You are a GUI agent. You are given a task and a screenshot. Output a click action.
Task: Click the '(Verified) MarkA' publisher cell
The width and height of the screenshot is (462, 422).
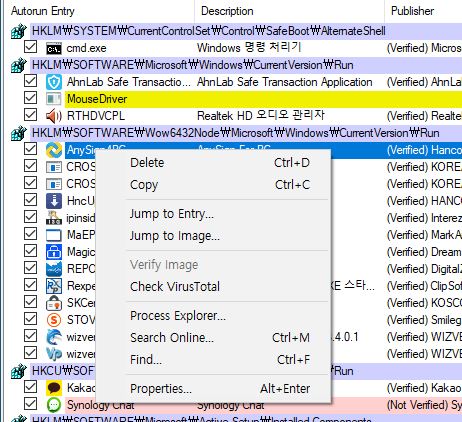point(424,235)
